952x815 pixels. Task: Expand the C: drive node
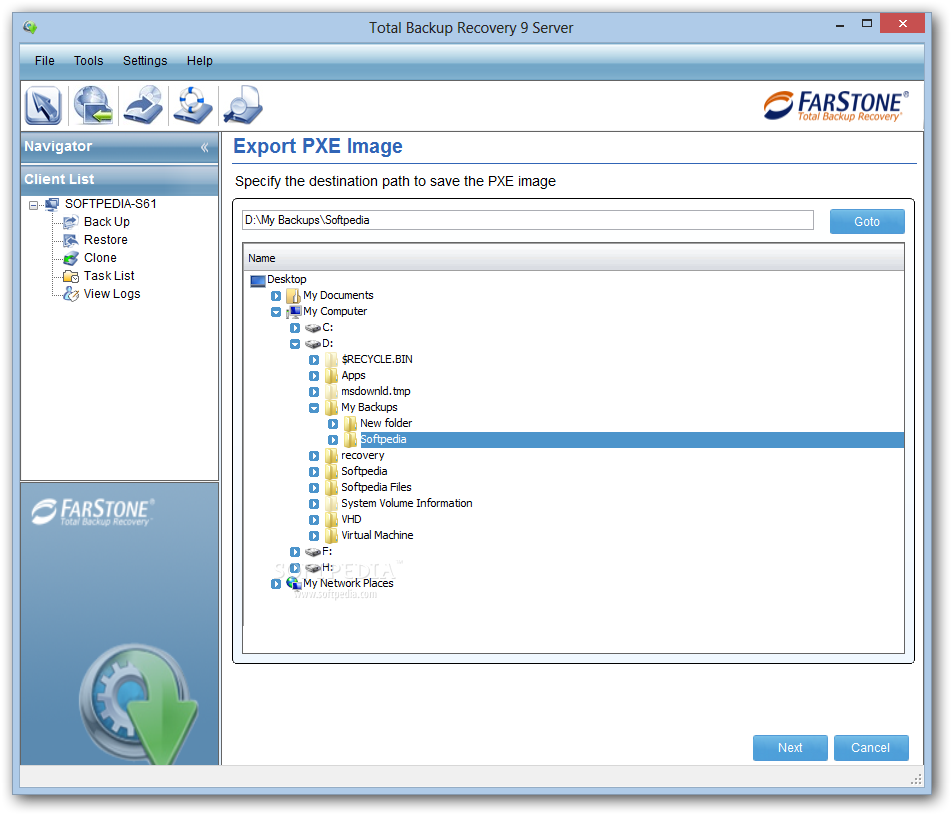(x=295, y=328)
